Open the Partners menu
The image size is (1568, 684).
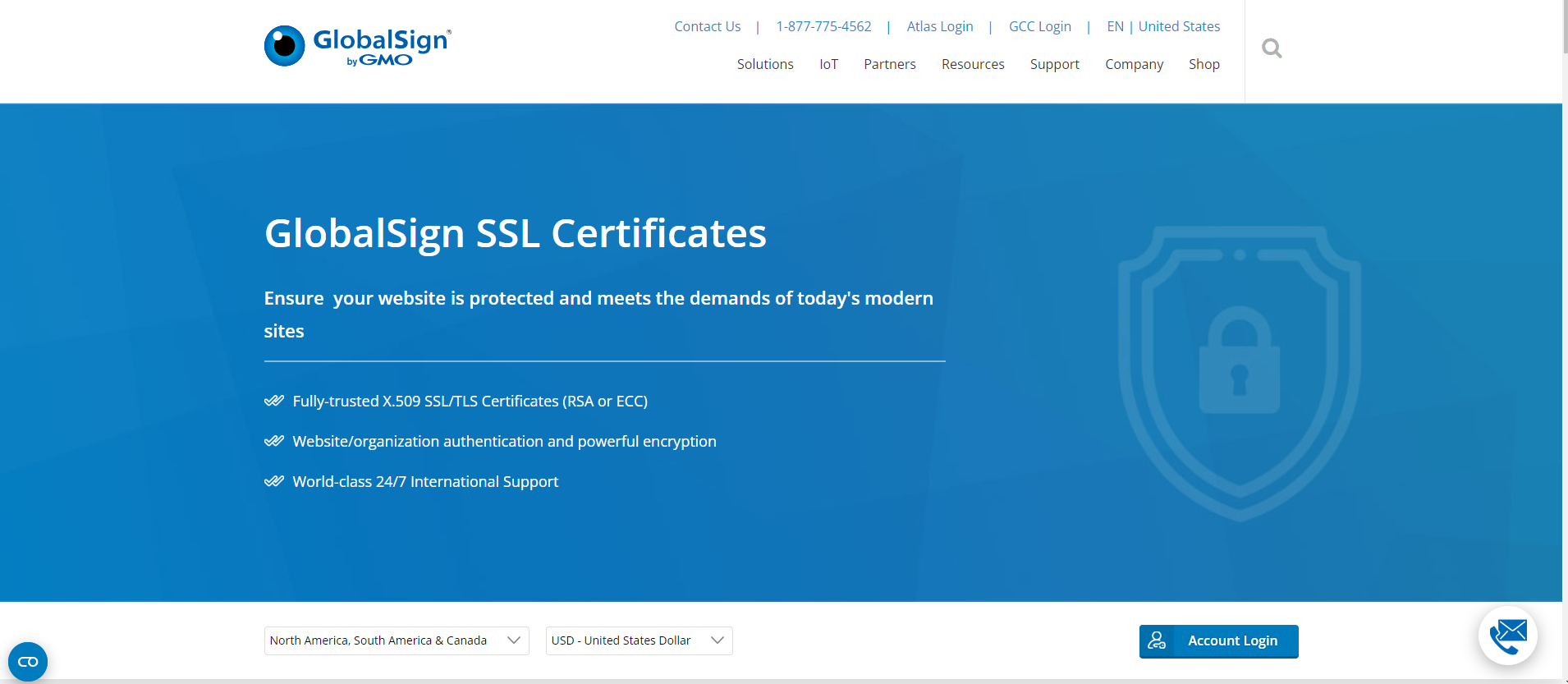point(890,64)
